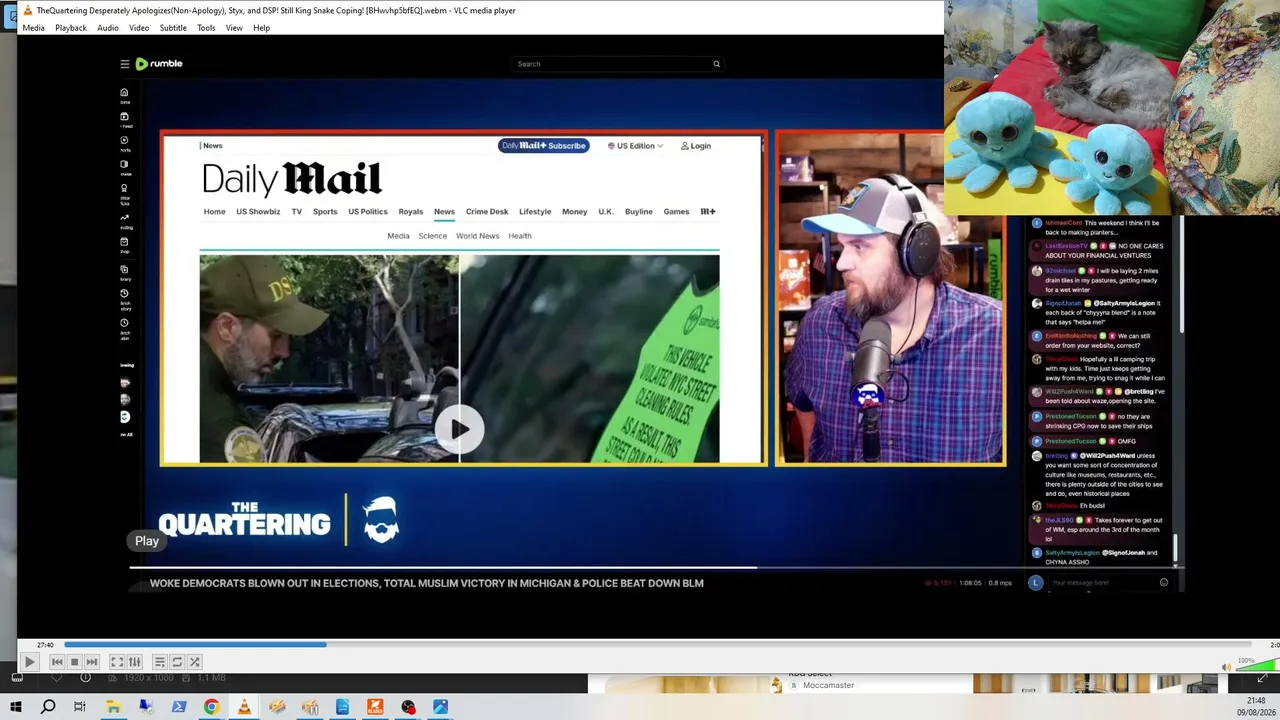Image resolution: width=1280 pixels, height=720 pixels.
Task: Open the Help menu
Action: [261, 28]
